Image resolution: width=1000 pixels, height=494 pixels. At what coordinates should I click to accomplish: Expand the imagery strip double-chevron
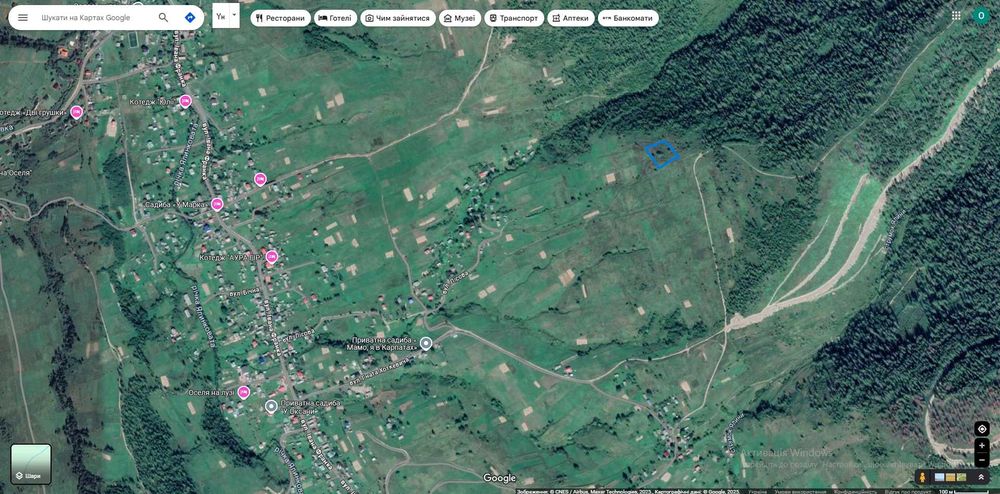980,477
